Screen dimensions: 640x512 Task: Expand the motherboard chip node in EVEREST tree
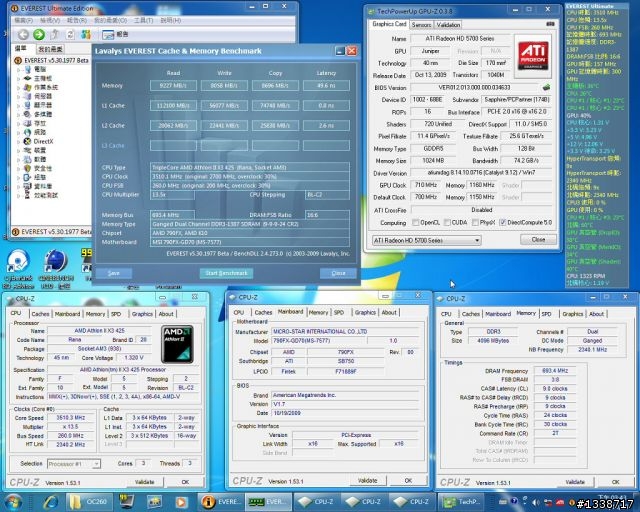18,78
